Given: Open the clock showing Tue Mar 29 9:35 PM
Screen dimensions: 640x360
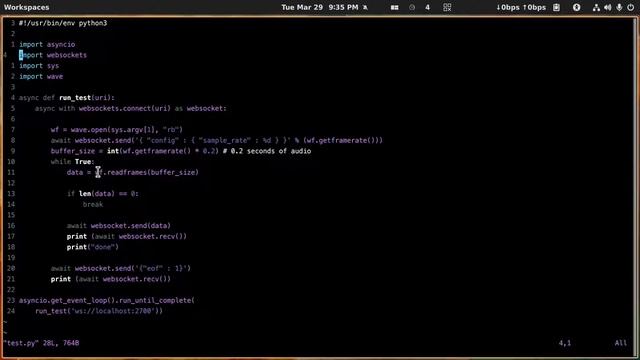Looking at the screenshot, I should 320,7.
